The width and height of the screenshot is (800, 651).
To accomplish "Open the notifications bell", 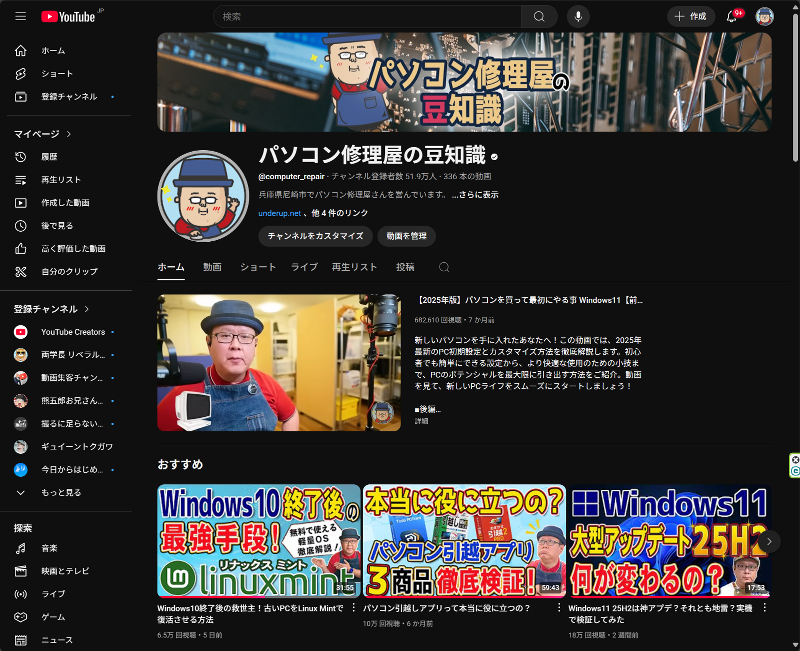I will 731,16.
